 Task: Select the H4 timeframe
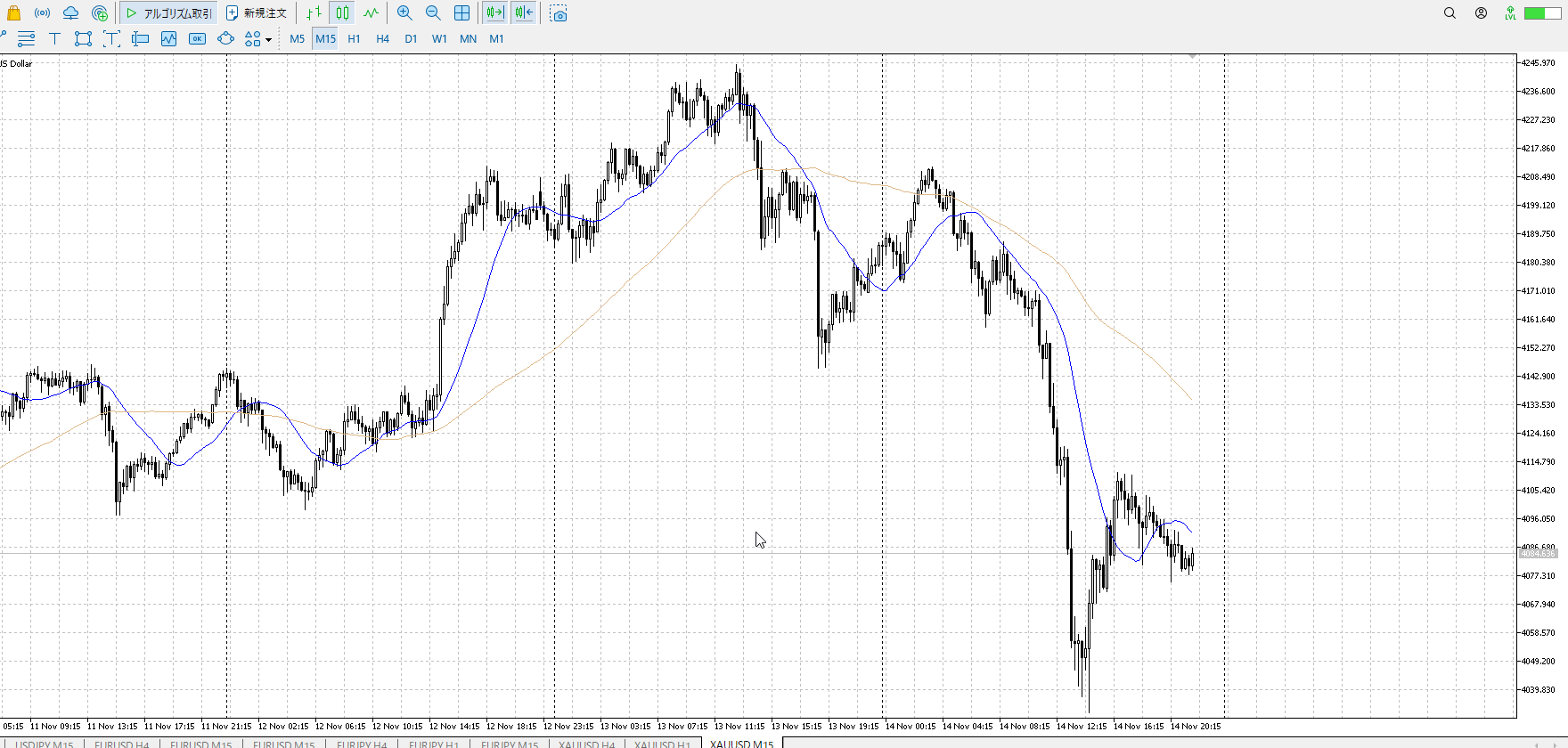click(x=382, y=38)
